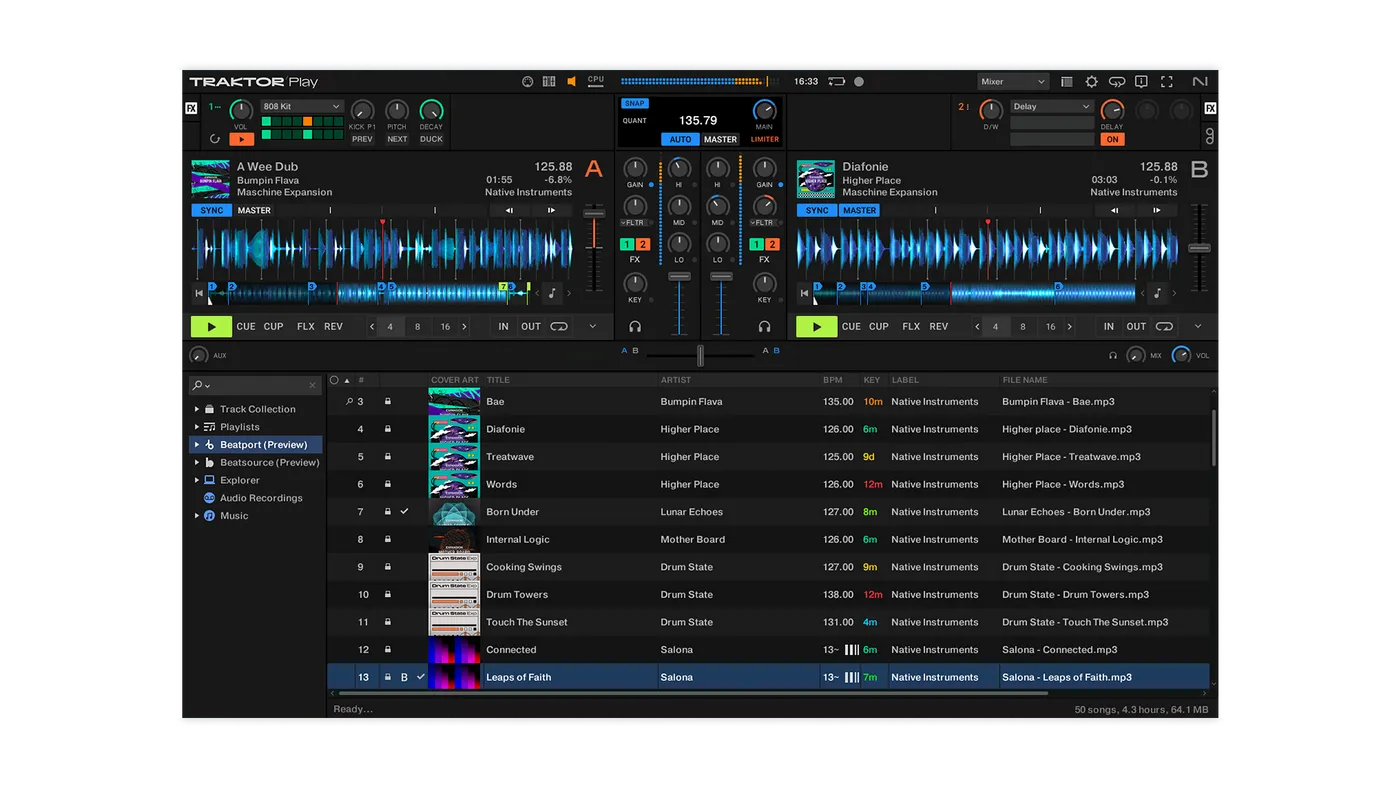Toggle the SNAP button
The width and height of the screenshot is (1400, 788).
pyautogui.click(x=635, y=103)
